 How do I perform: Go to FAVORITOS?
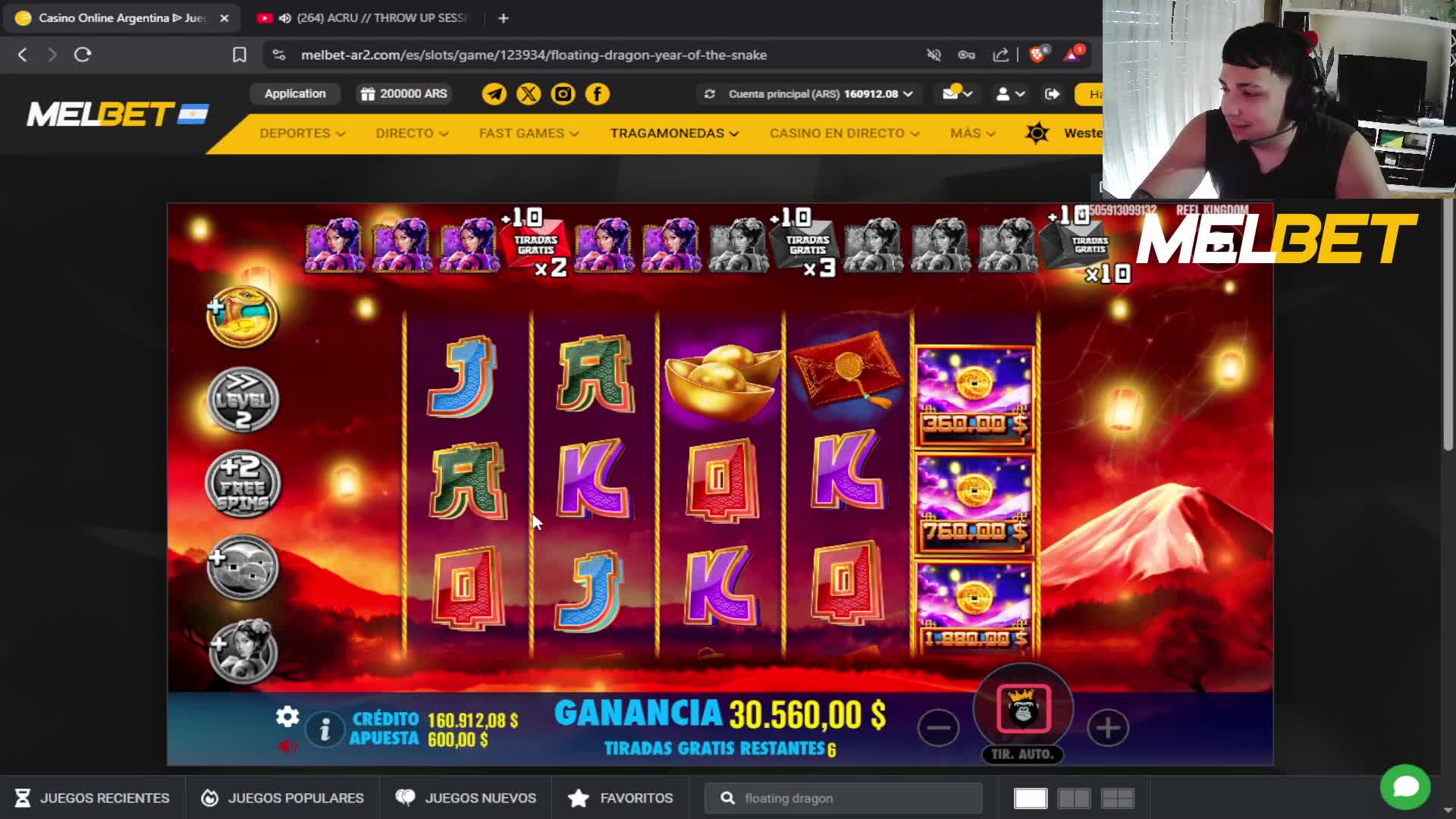point(620,798)
